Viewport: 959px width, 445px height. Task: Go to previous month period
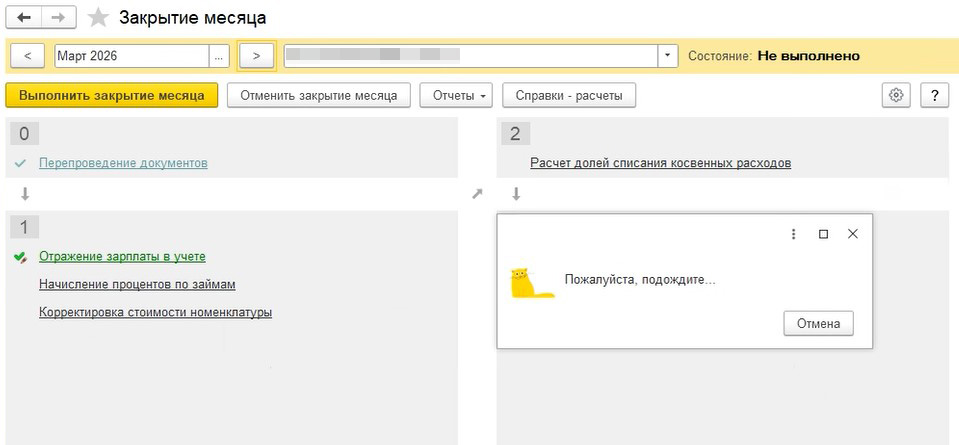(x=27, y=56)
